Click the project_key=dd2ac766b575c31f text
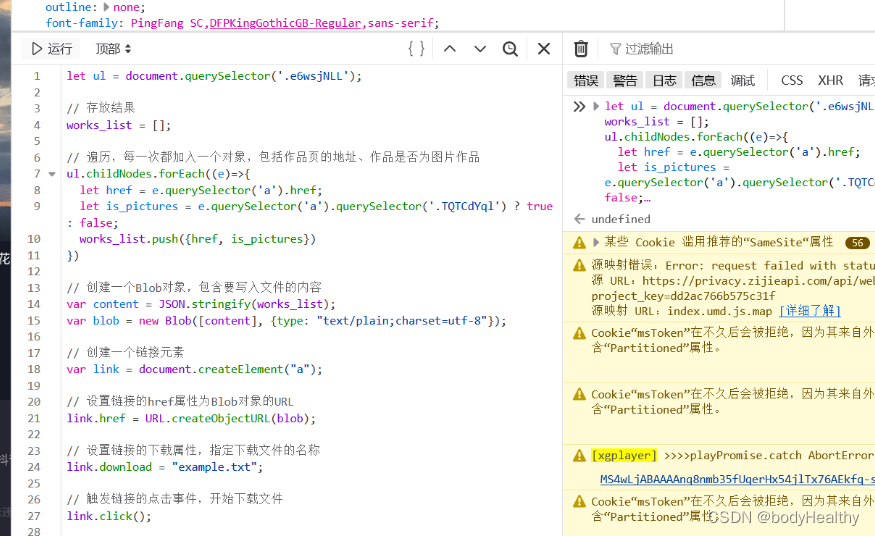 click(684, 296)
